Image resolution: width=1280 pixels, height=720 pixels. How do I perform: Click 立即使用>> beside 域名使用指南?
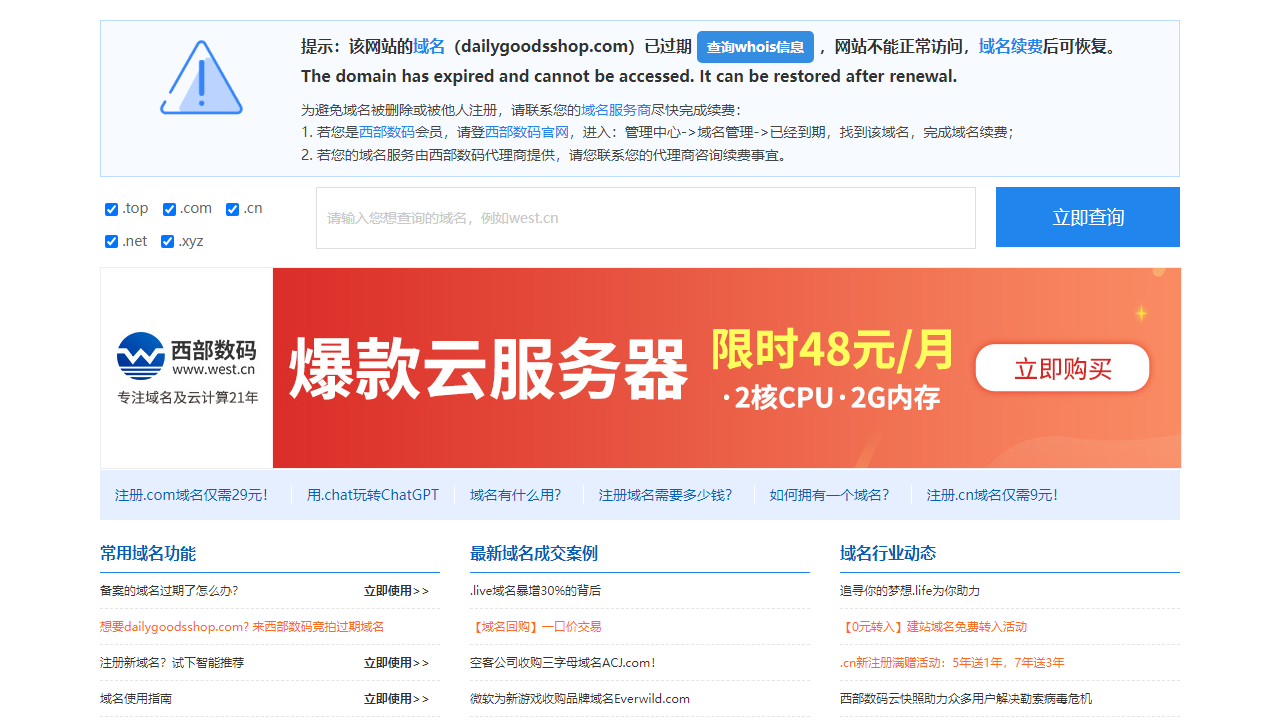coord(396,698)
